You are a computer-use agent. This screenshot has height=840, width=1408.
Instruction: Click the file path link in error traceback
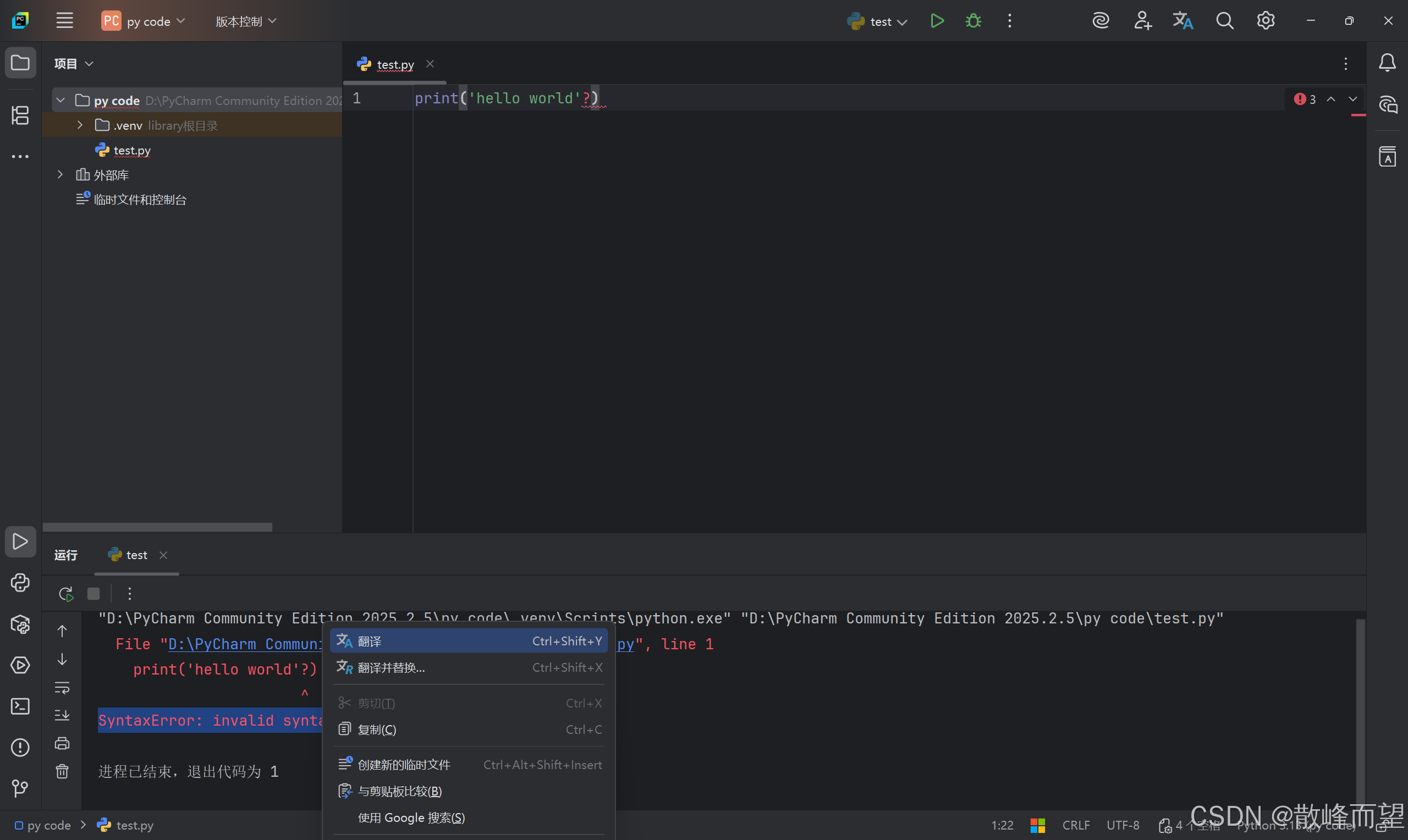[245, 644]
